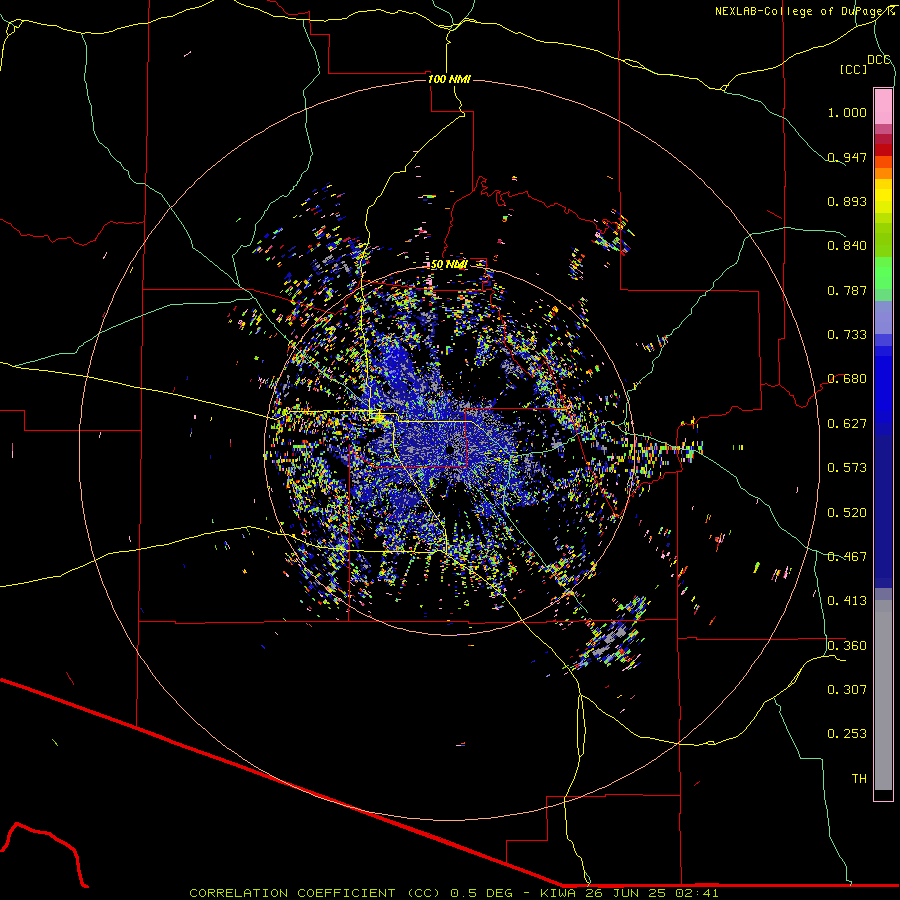The image size is (900, 900).
Task: Click the 0.733 legend value
Action: (x=847, y=335)
